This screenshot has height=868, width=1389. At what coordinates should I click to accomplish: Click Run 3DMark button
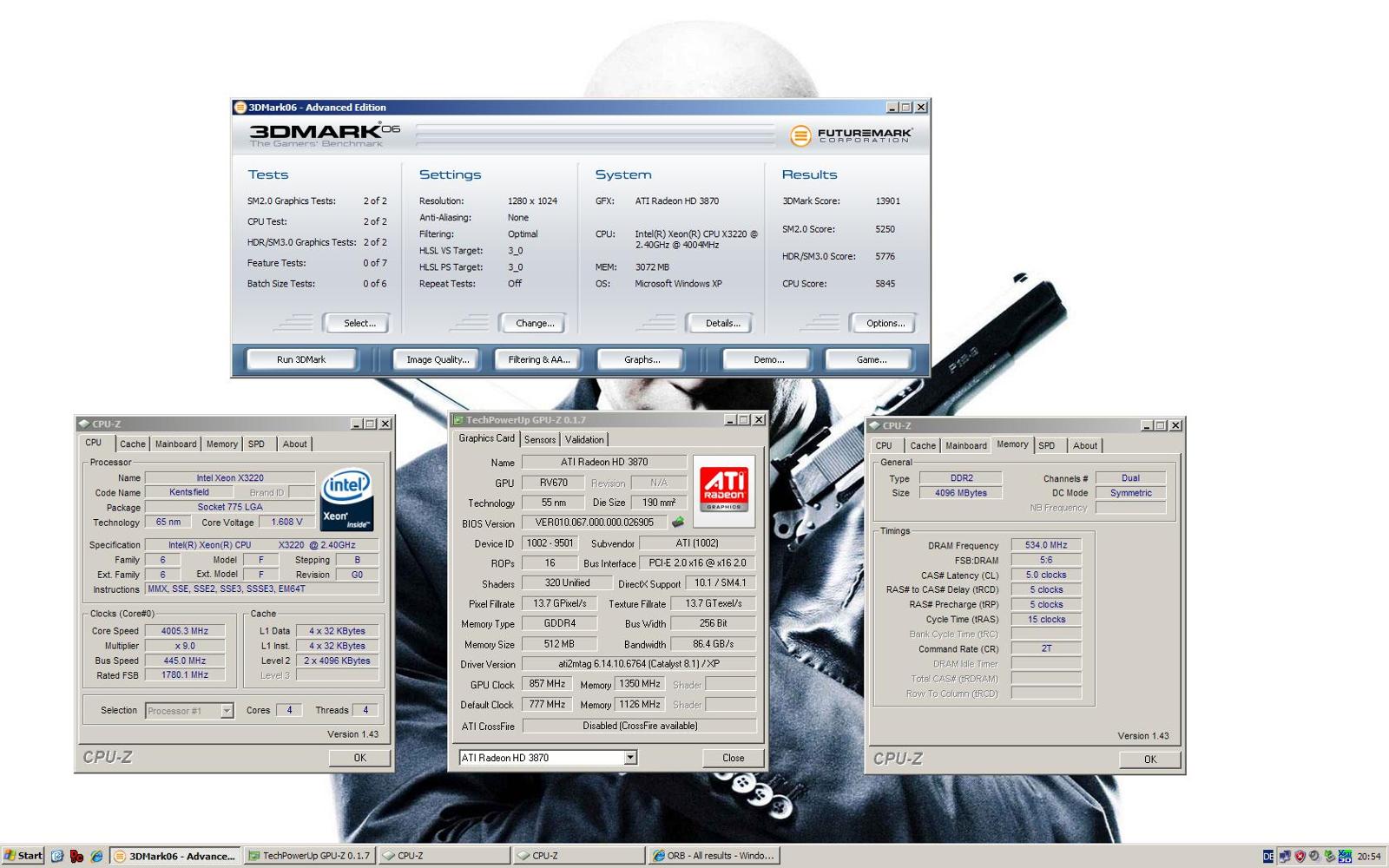[x=301, y=359]
